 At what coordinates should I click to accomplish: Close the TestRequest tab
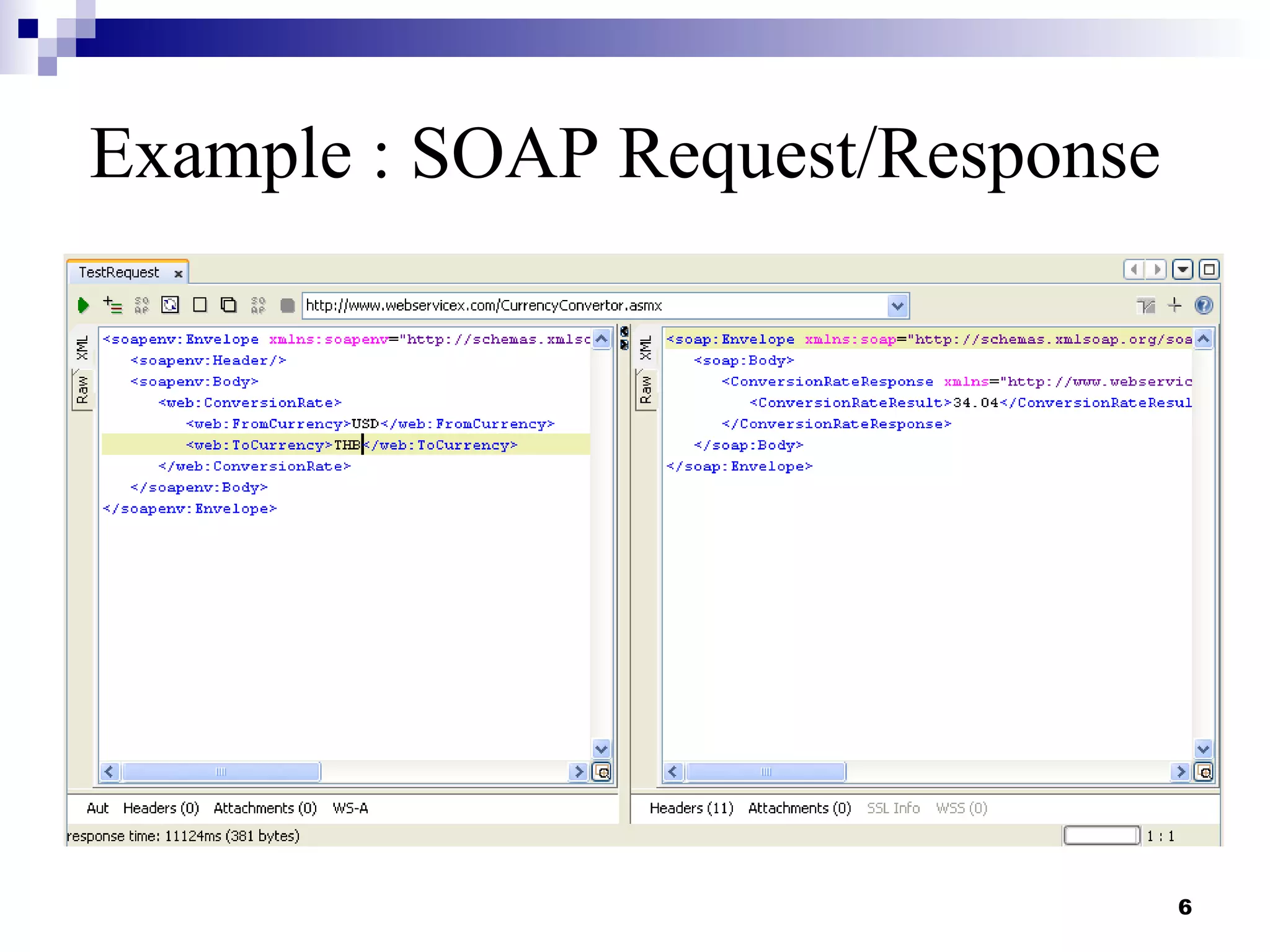179,273
